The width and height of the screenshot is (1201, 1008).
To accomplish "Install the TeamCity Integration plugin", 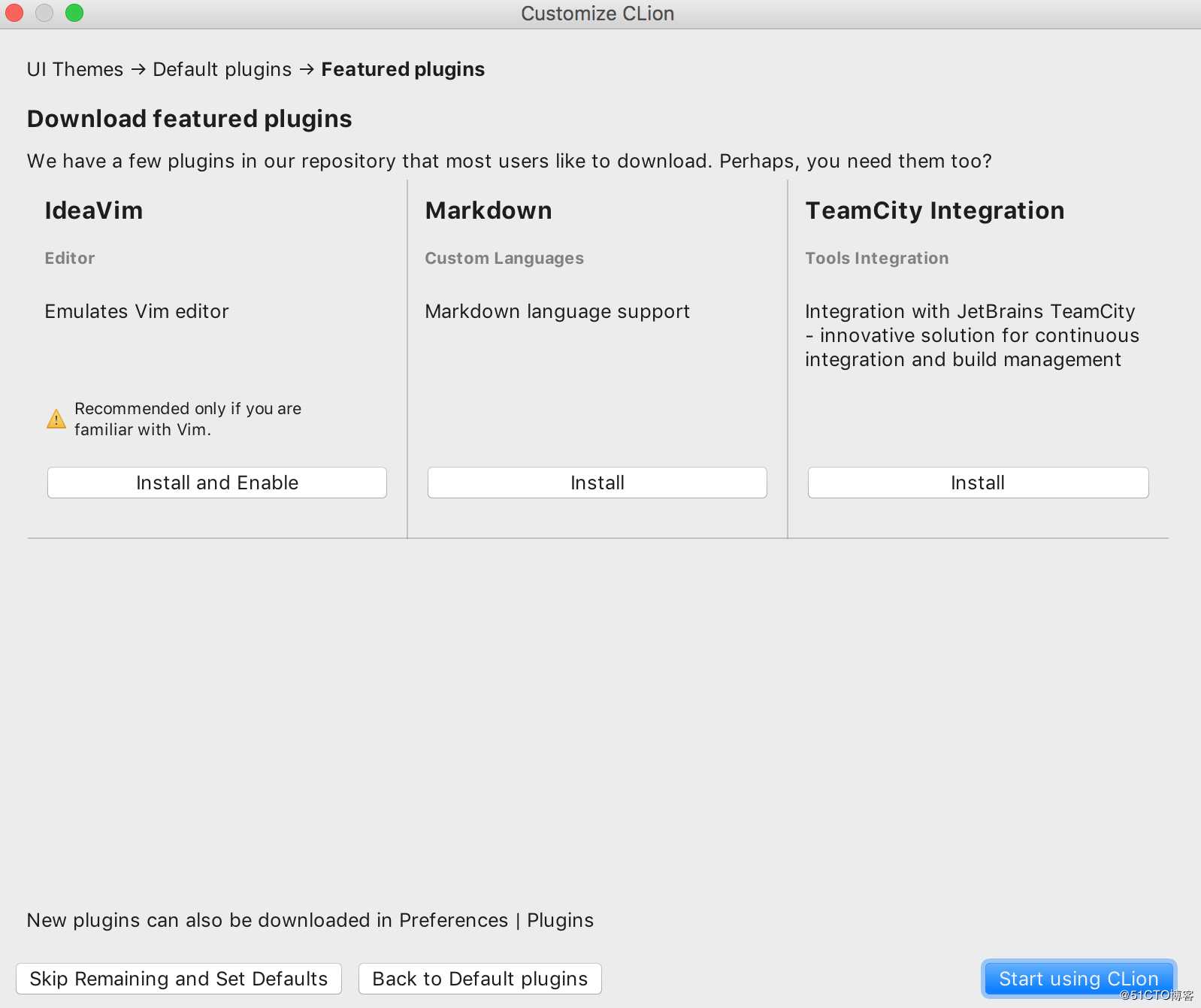I will click(978, 483).
